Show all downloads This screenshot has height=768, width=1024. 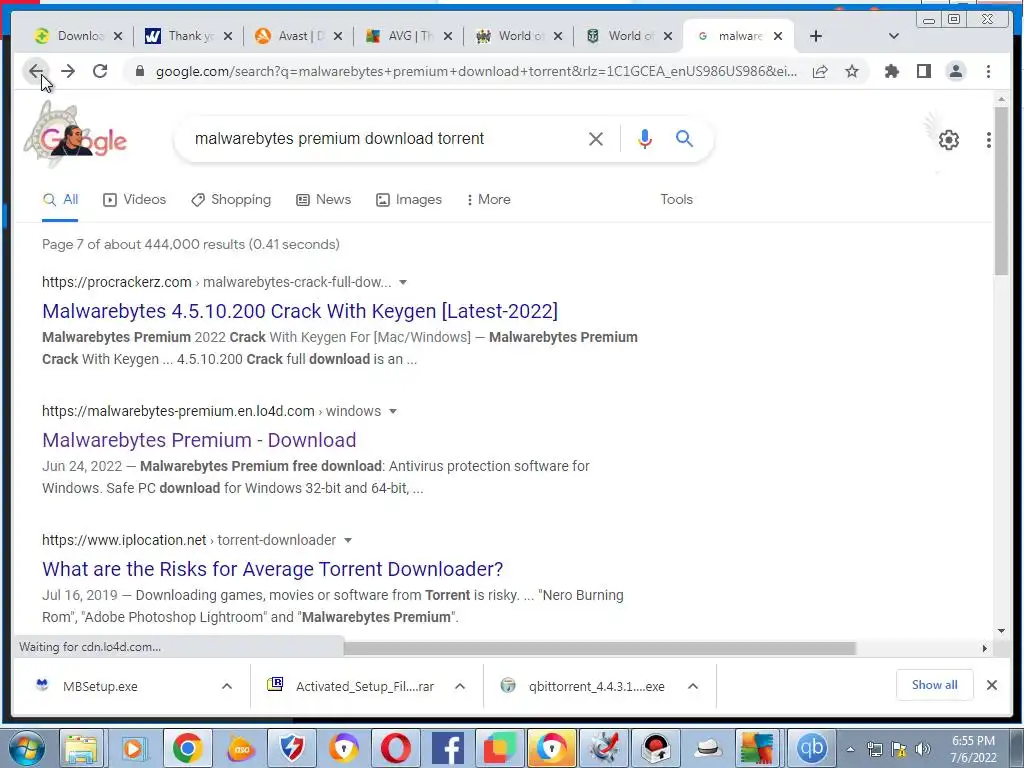coord(935,684)
